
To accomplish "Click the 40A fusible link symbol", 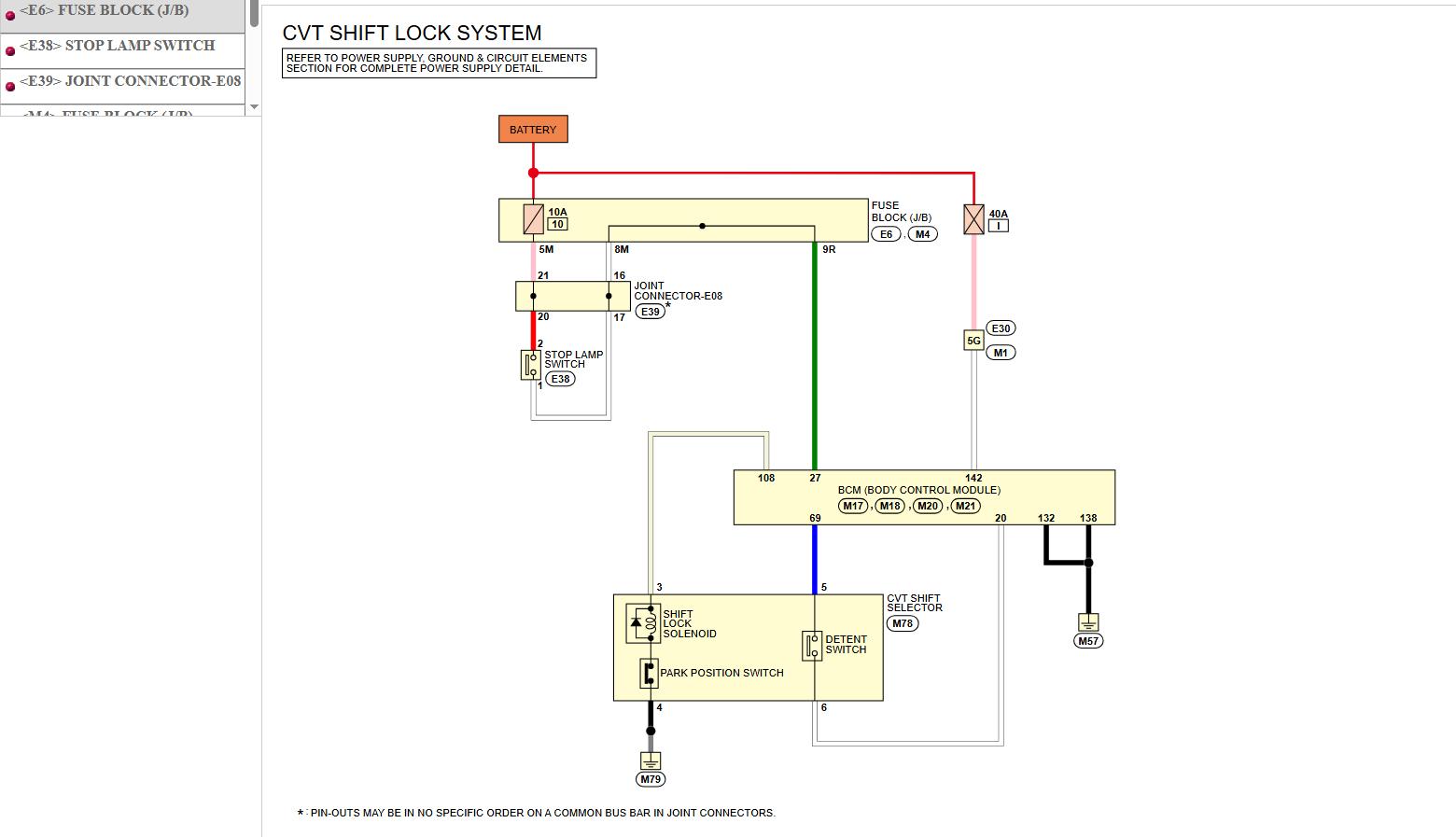I will [x=973, y=219].
